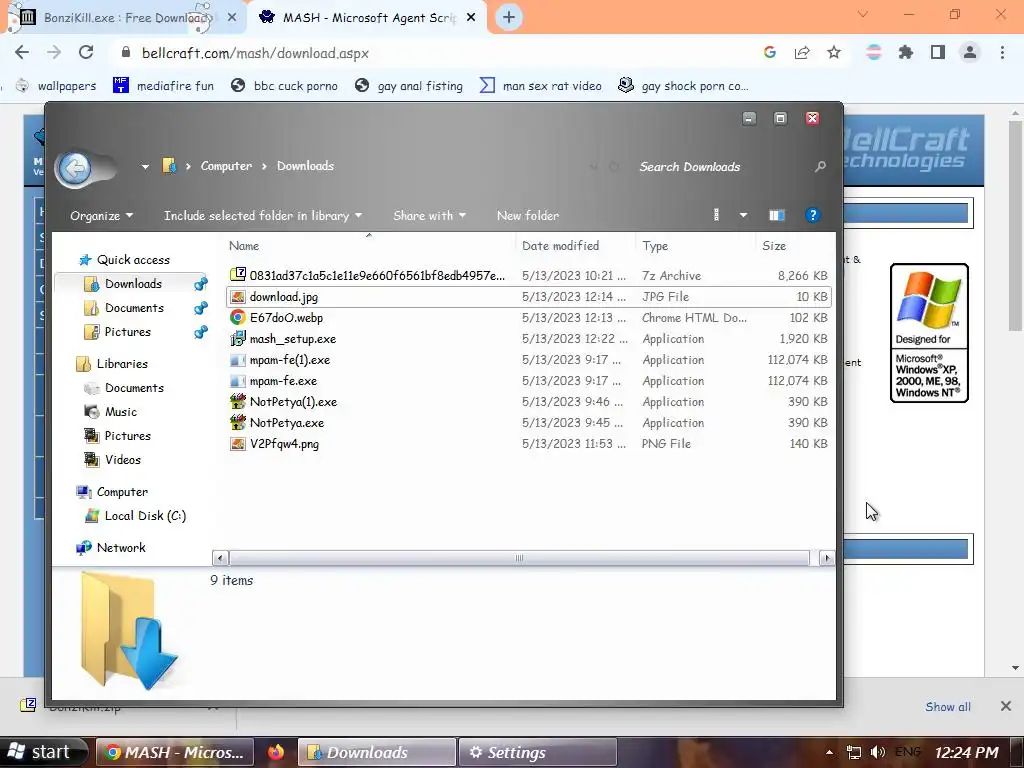The width and height of the screenshot is (1024, 768).
Task: Switch to Settings taskbar button
Action: (537, 752)
